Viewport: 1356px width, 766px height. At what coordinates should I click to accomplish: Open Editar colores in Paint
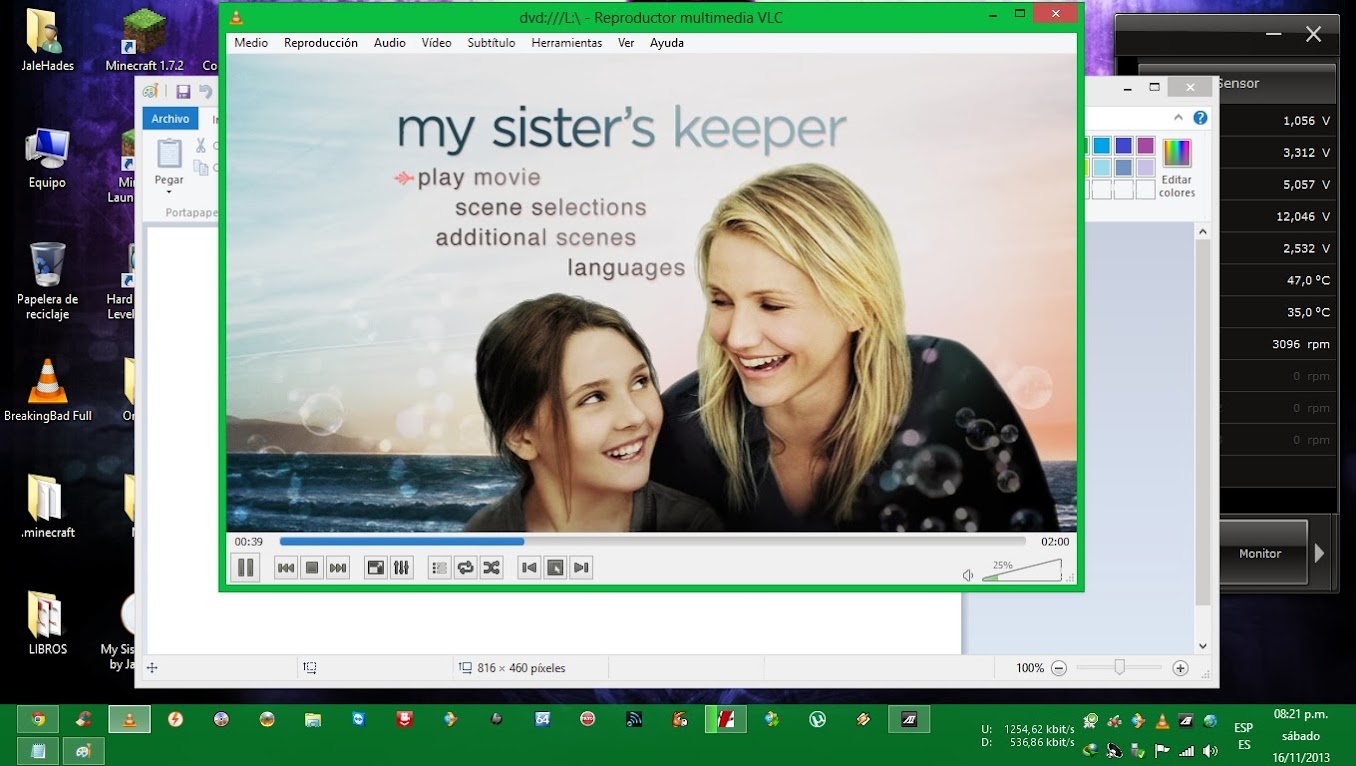(1177, 167)
